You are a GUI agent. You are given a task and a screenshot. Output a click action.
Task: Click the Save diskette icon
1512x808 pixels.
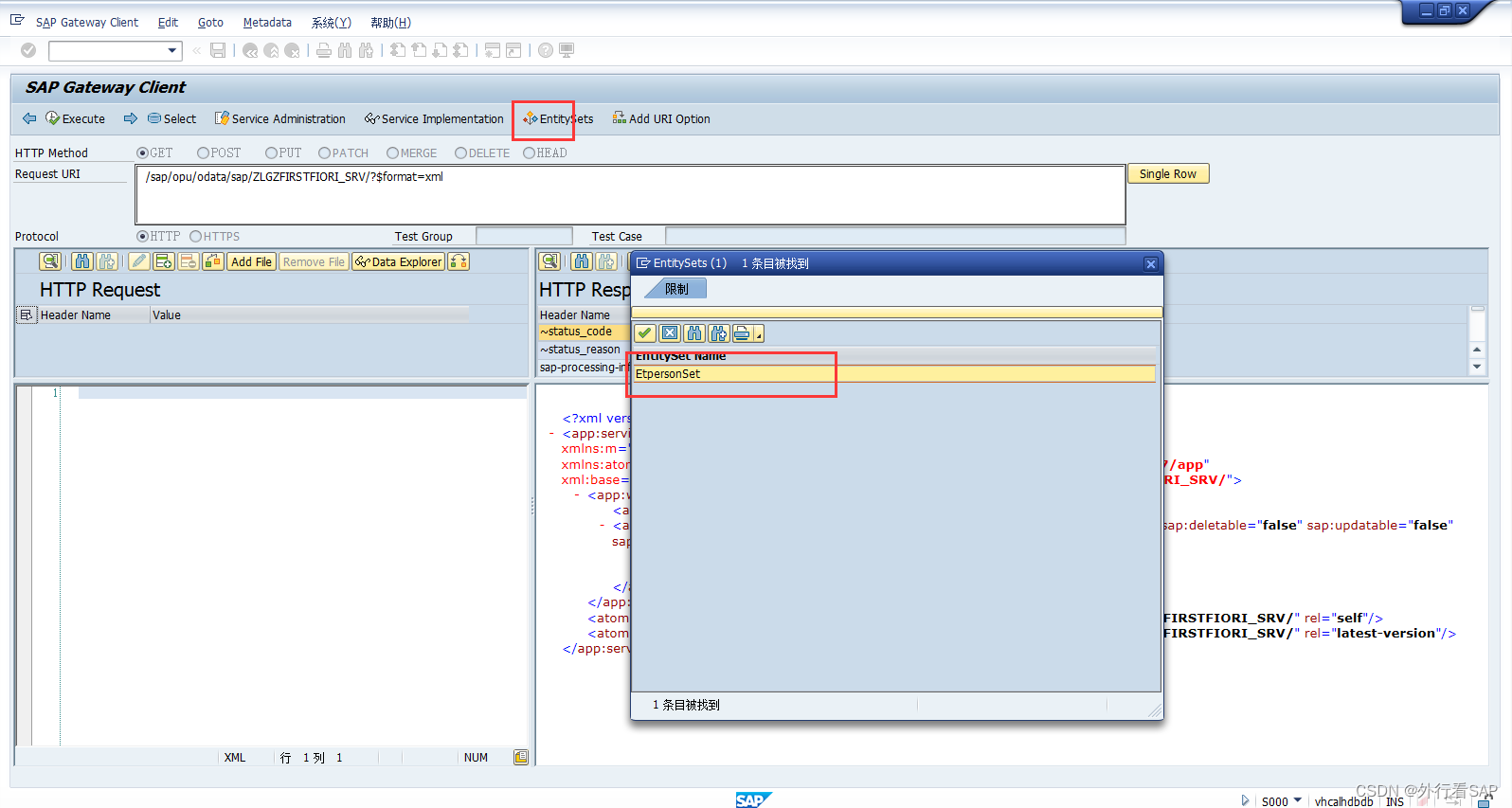pos(218,50)
